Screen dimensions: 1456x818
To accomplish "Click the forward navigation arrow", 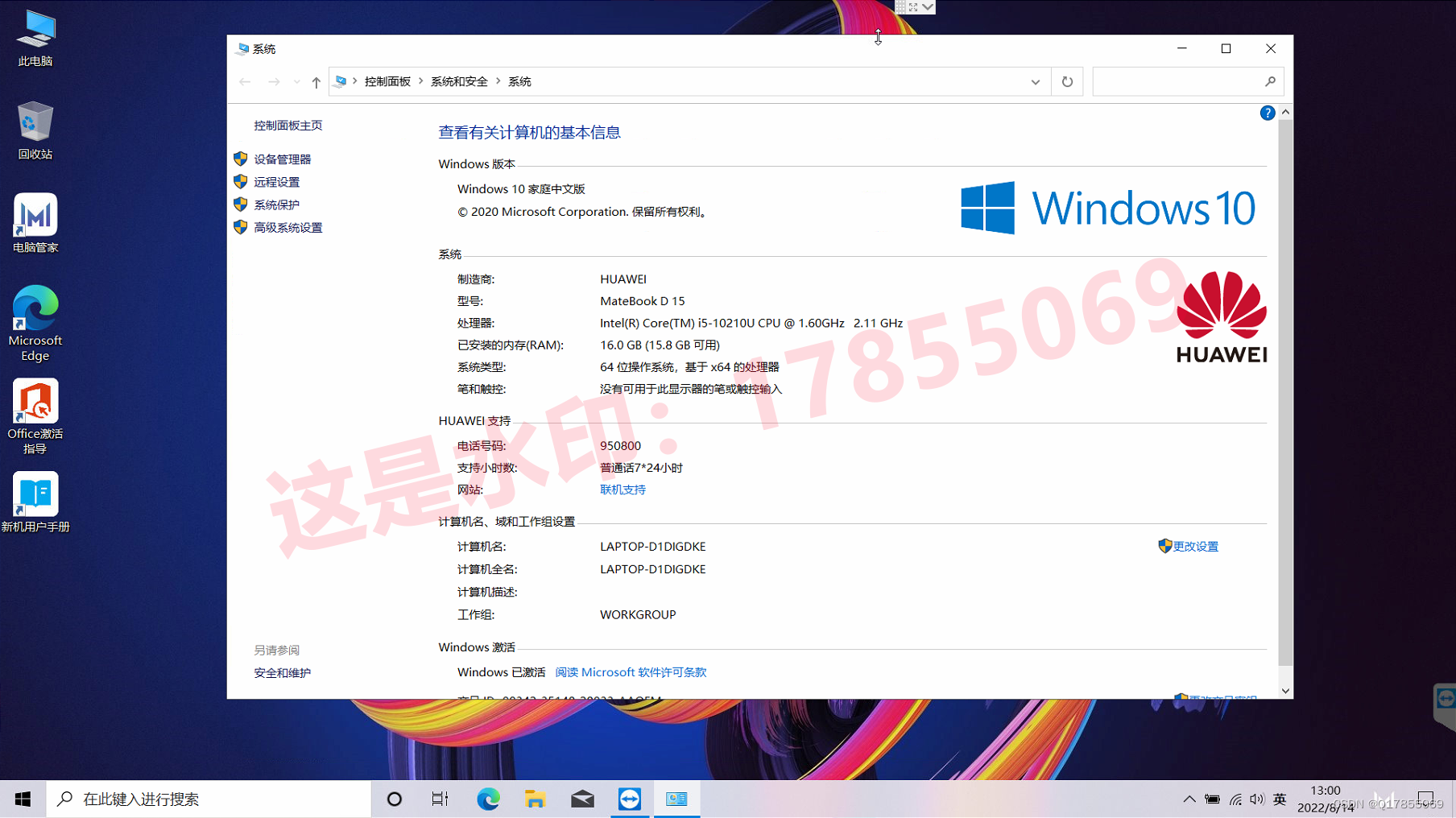I will tap(274, 81).
